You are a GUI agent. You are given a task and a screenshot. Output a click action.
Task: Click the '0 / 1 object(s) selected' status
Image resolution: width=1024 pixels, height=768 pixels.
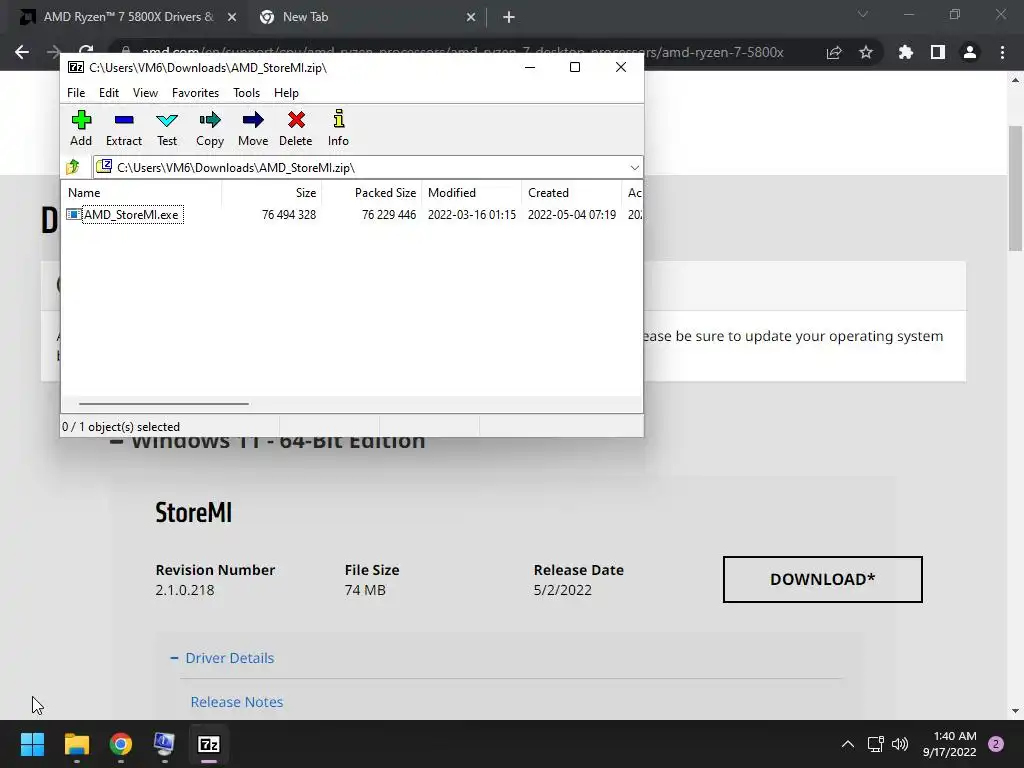(121, 426)
